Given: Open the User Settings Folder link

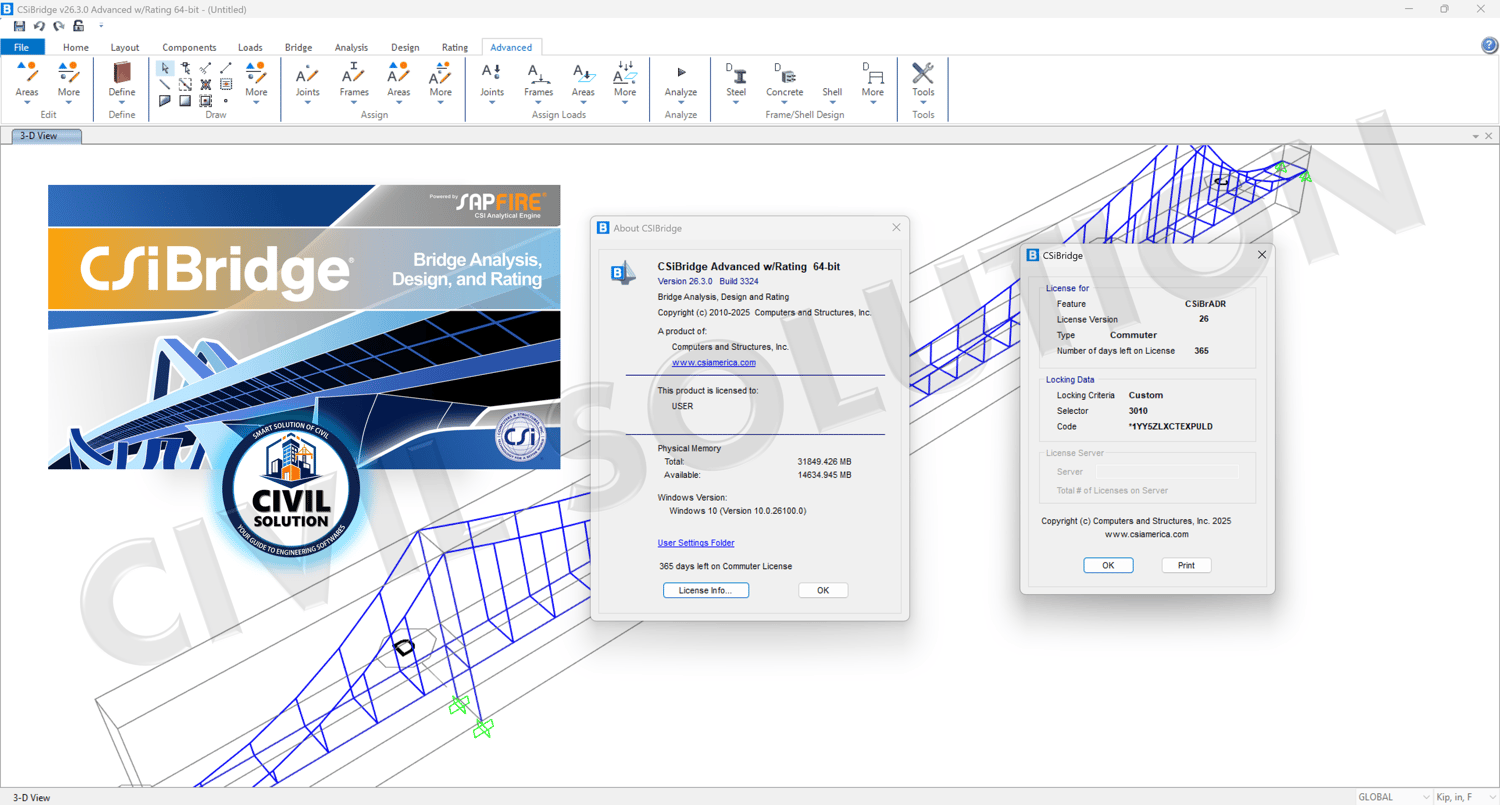Looking at the screenshot, I should pyautogui.click(x=696, y=543).
